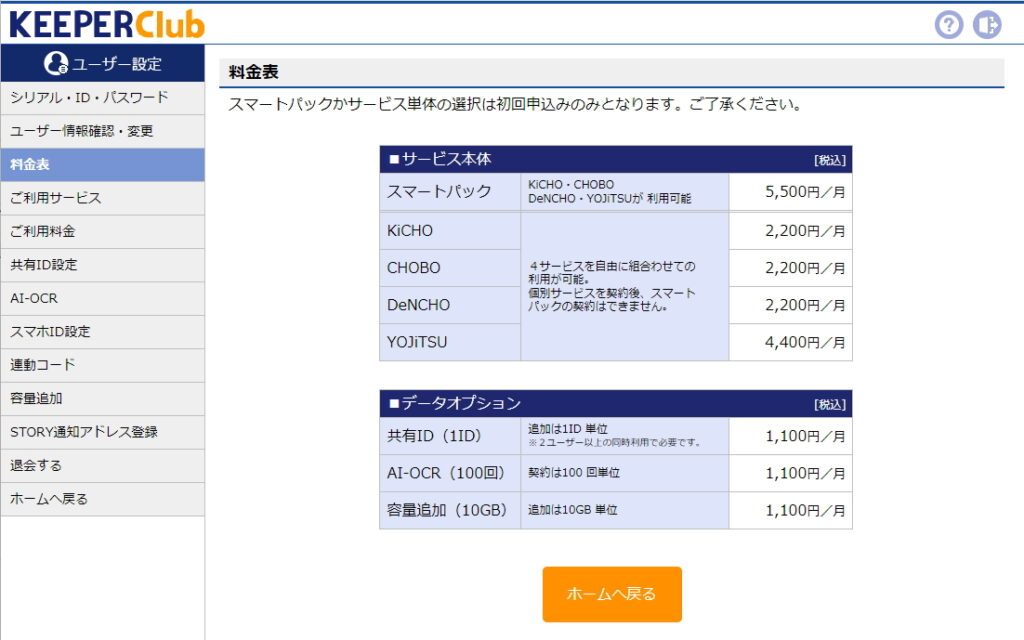Select the 料金表 sidebar item

(x=103, y=165)
